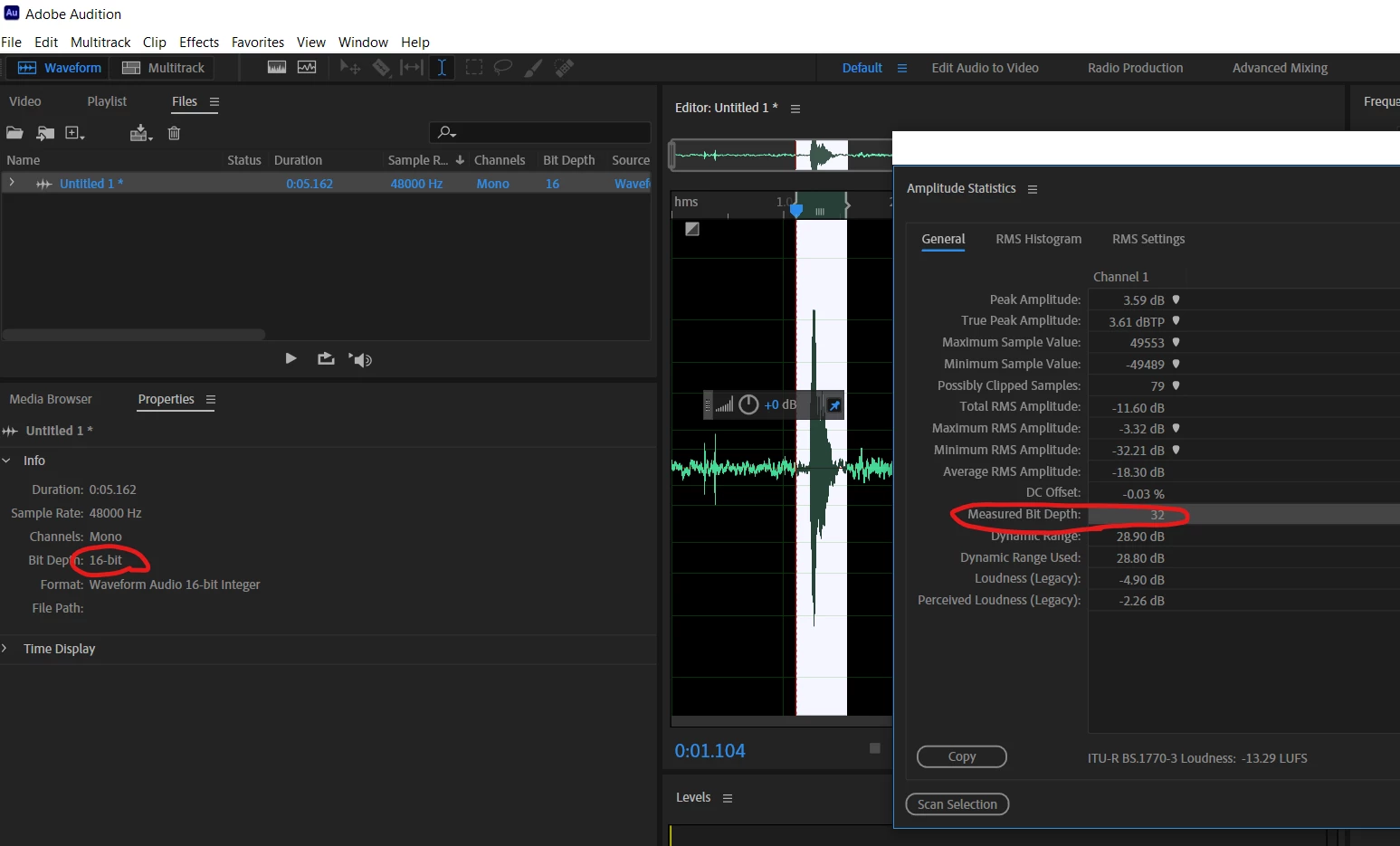Open the RMS Settings tab
Screen dimensions: 1400x846
(x=1148, y=239)
